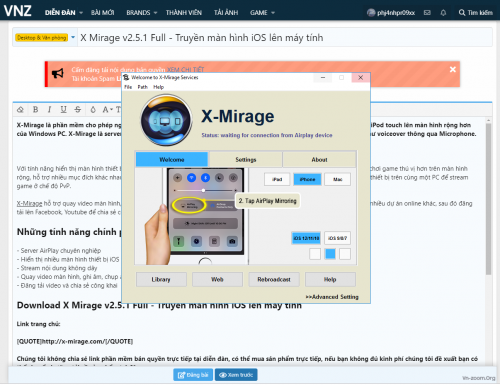The height and width of the screenshot is (385, 500).
Task: Open Thành viên in the navbar
Action: 184,13
